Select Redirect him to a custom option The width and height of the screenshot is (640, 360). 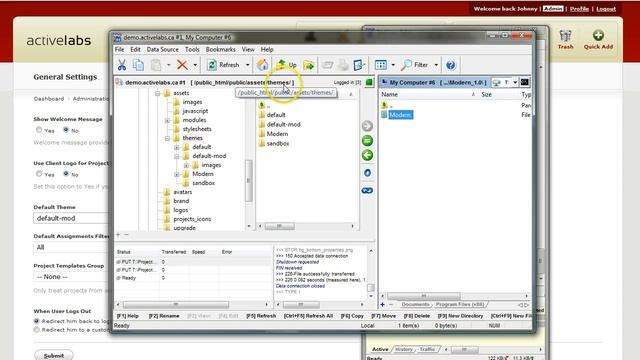[x=36, y=329]
